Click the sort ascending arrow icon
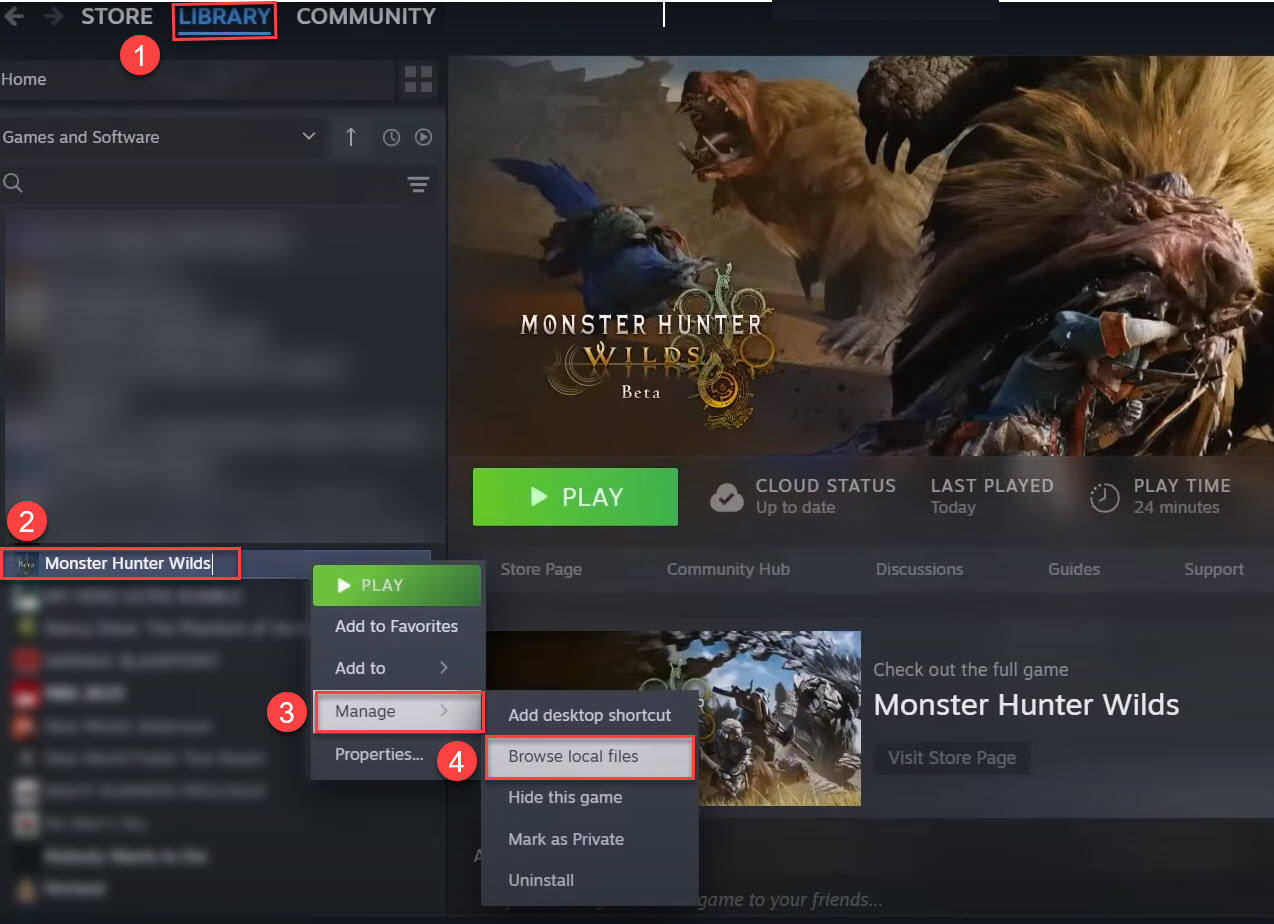1274x924 pixels. pos(350,138)
